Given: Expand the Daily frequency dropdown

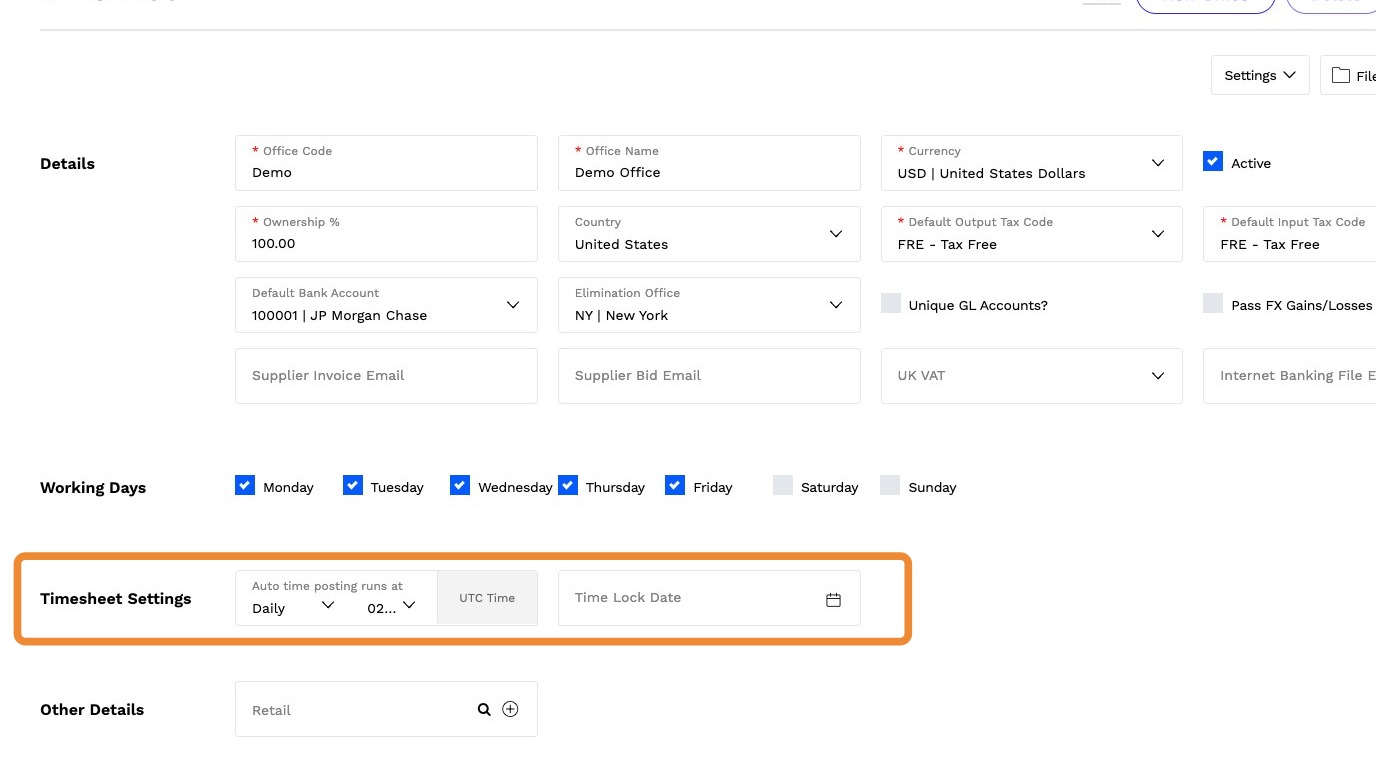Looking at the screenshot, I should pyautogui.click(x=327, y=605).
